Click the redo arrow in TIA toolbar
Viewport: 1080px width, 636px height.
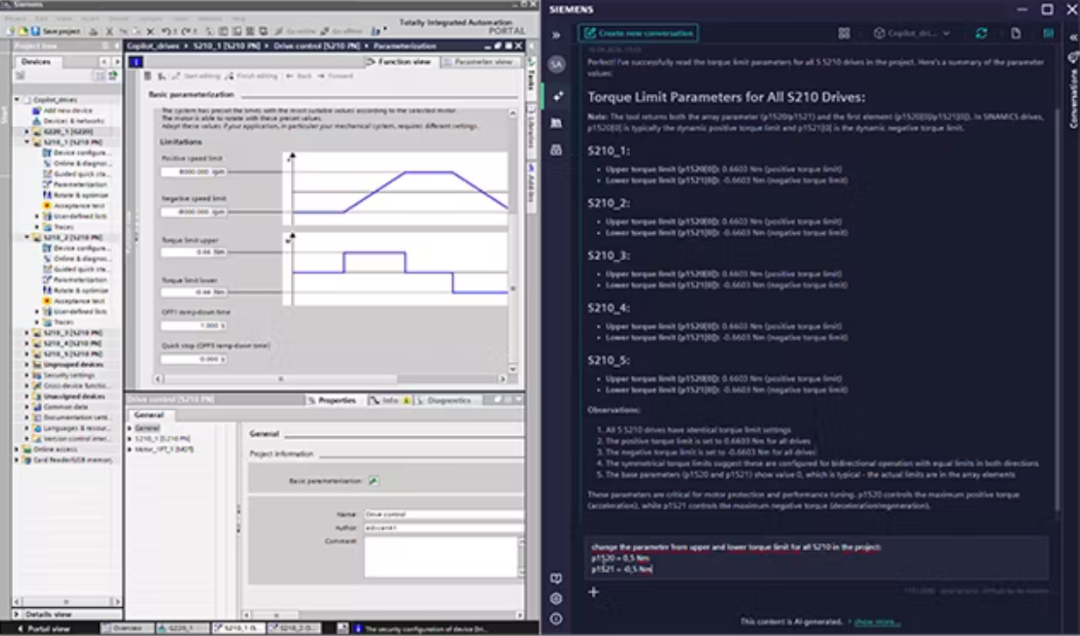tap(186, 31)
